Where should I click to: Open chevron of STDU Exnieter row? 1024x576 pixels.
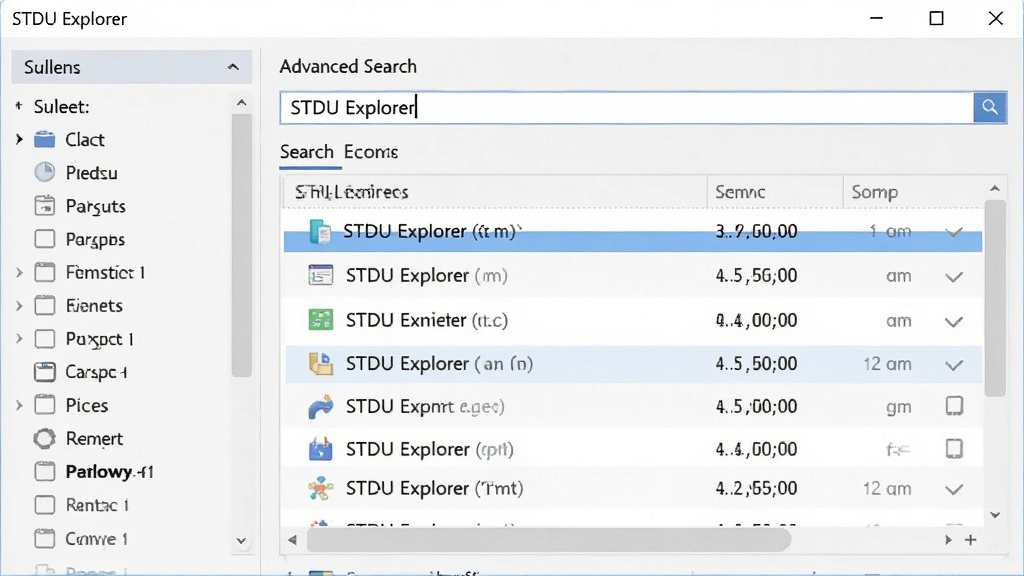point(954,321)
